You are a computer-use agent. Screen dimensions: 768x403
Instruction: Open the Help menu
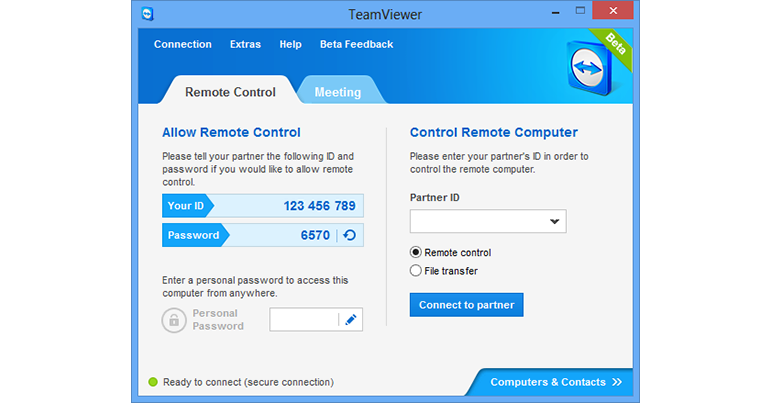[x=290, y=44]
